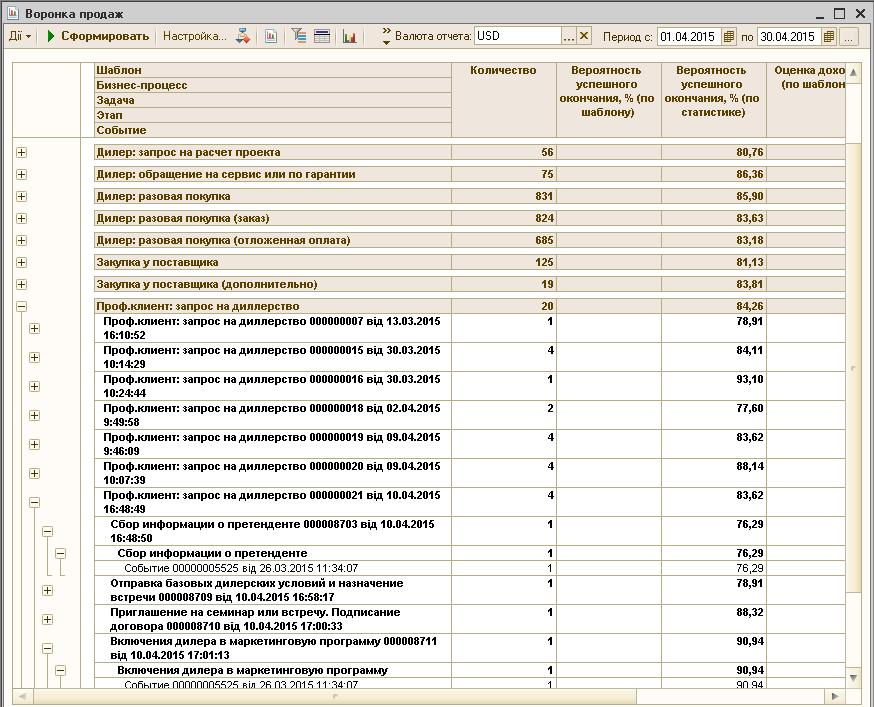The width and height of the screenshot is (874, 707).
Task: Click the horizontal scrollbar thumb
Action: [334, 696]
